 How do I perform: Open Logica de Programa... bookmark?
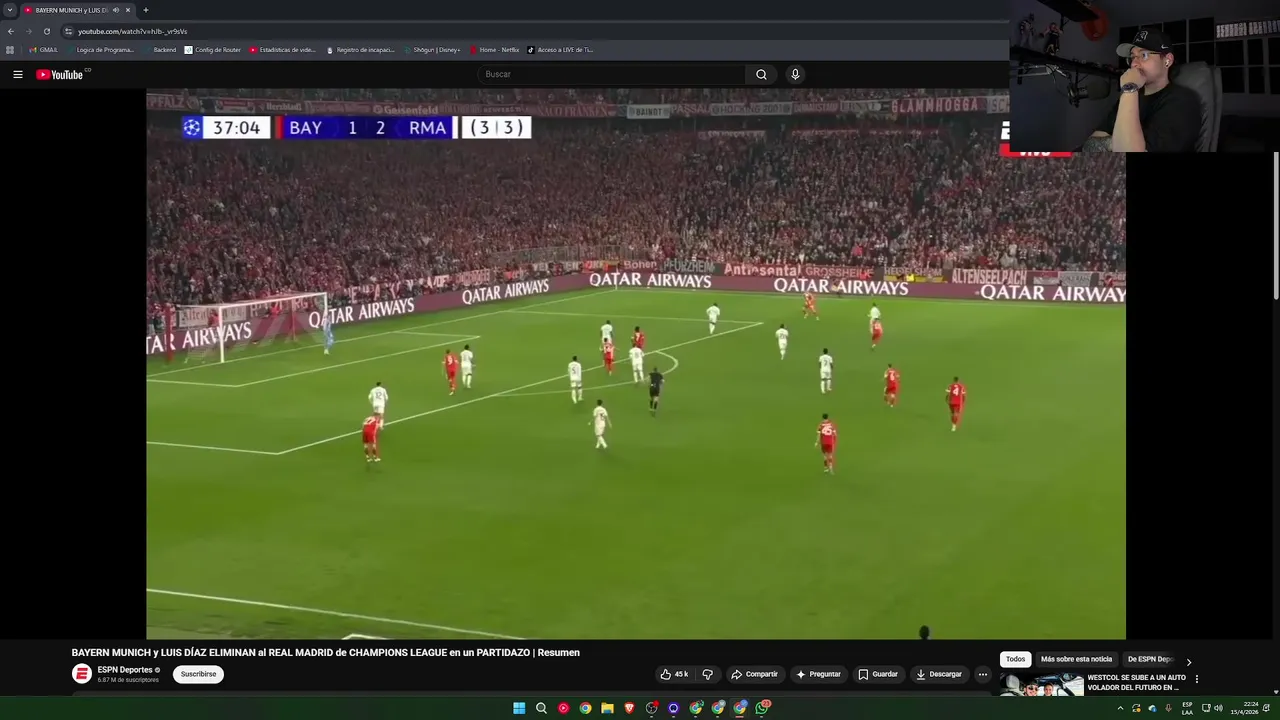[100, 50]
